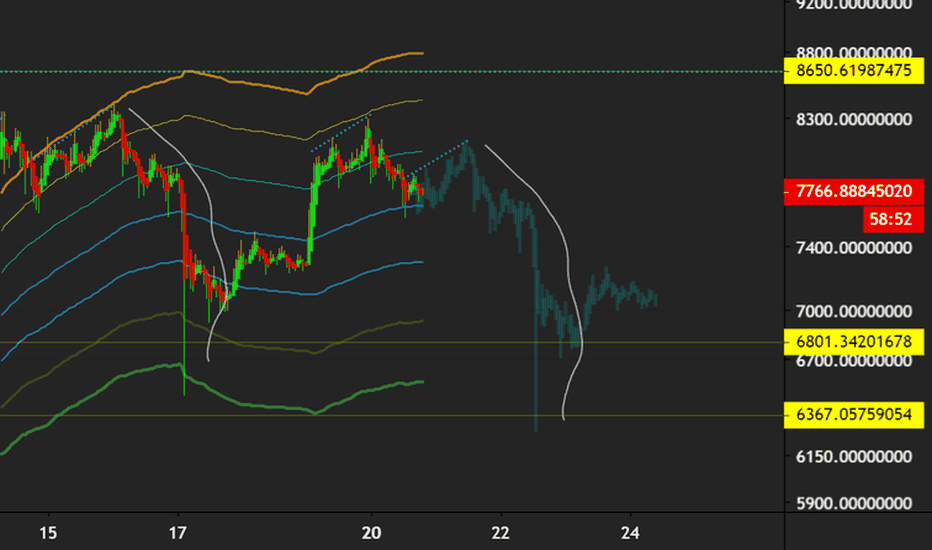
Task: Click the 6150.00000000 price axis tick
Action: tap(854, 457)
